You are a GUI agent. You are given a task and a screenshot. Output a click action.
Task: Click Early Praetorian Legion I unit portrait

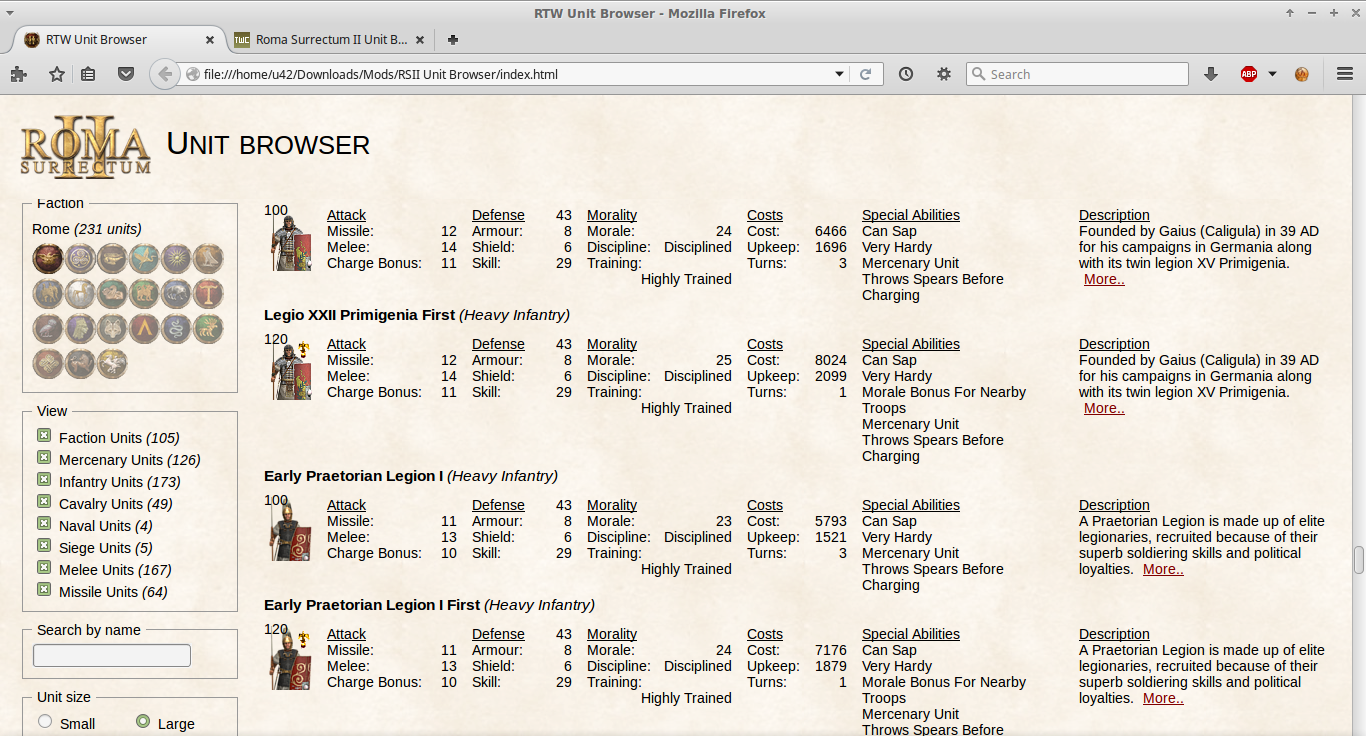click(291, 533)
